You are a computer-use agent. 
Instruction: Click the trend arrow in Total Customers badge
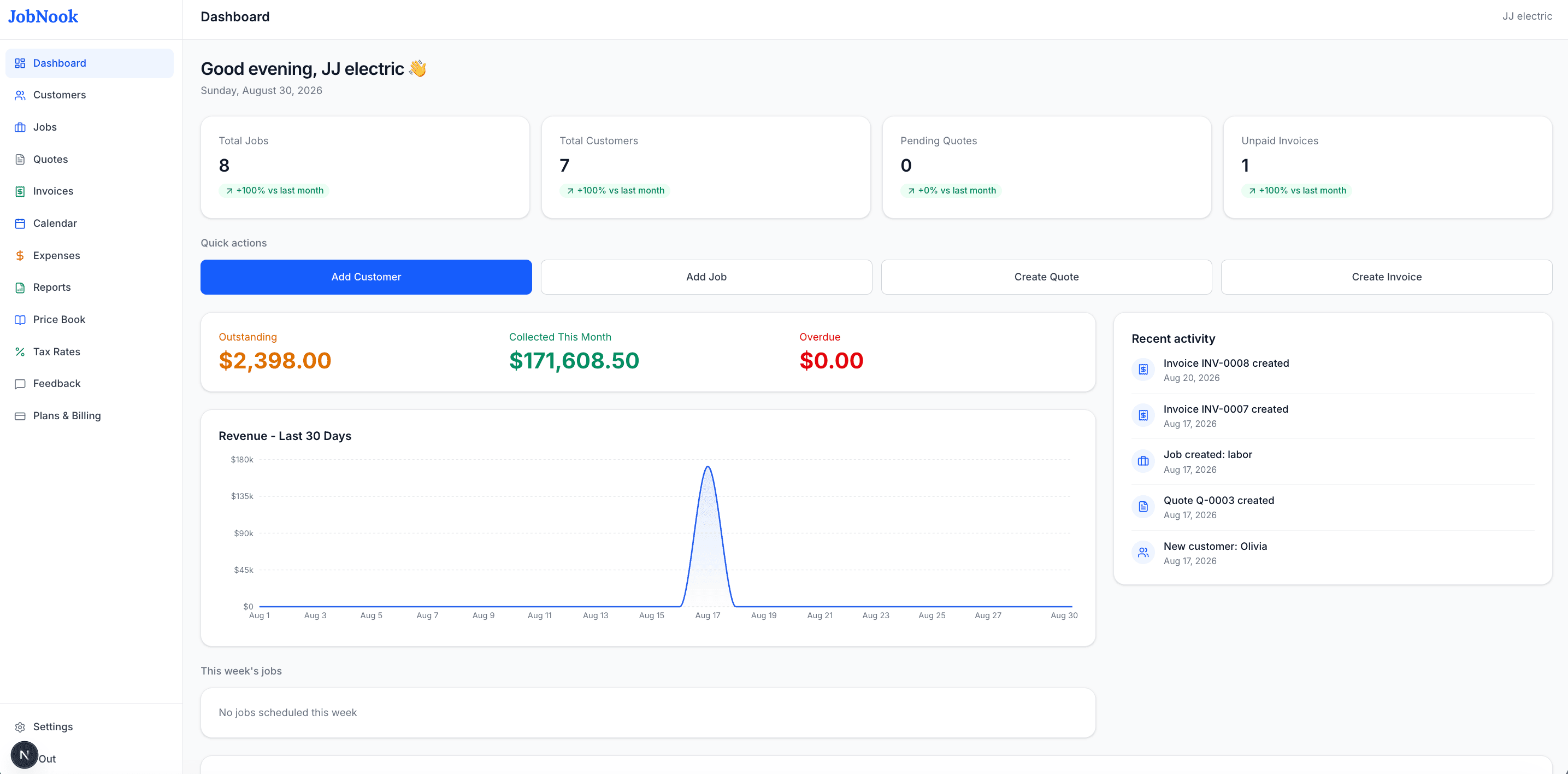pyautogui.click(x=570, y=191)
